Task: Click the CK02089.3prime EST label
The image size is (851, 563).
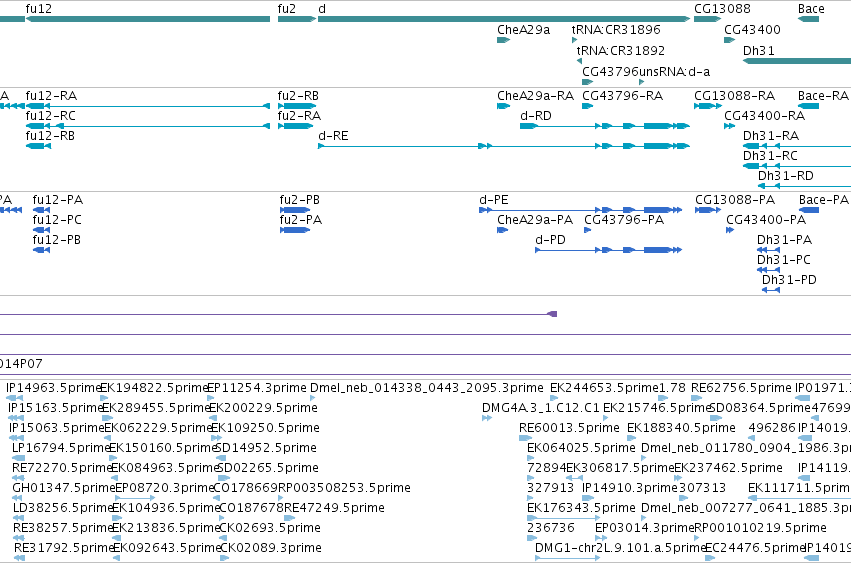Action: click(x=271, y=548)
